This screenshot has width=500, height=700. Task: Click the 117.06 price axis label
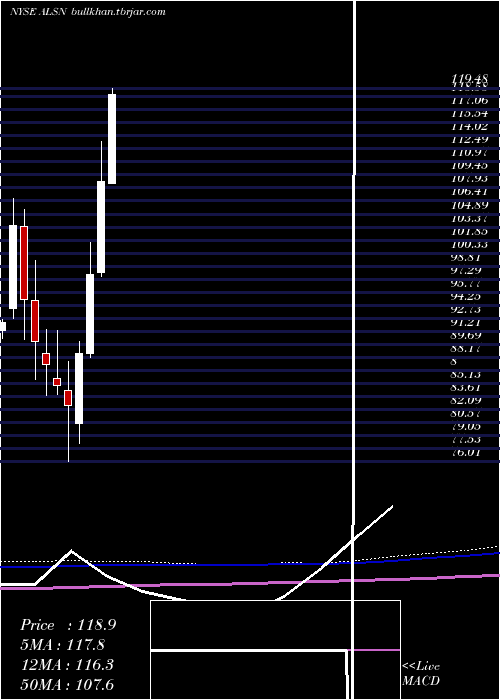pyautogui.click(x=470, y=101)
